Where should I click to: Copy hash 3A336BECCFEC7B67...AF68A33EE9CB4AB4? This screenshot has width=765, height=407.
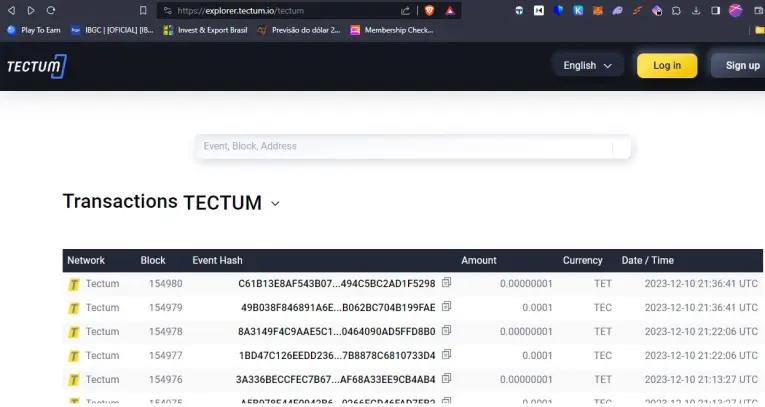[x=446, y=378]
